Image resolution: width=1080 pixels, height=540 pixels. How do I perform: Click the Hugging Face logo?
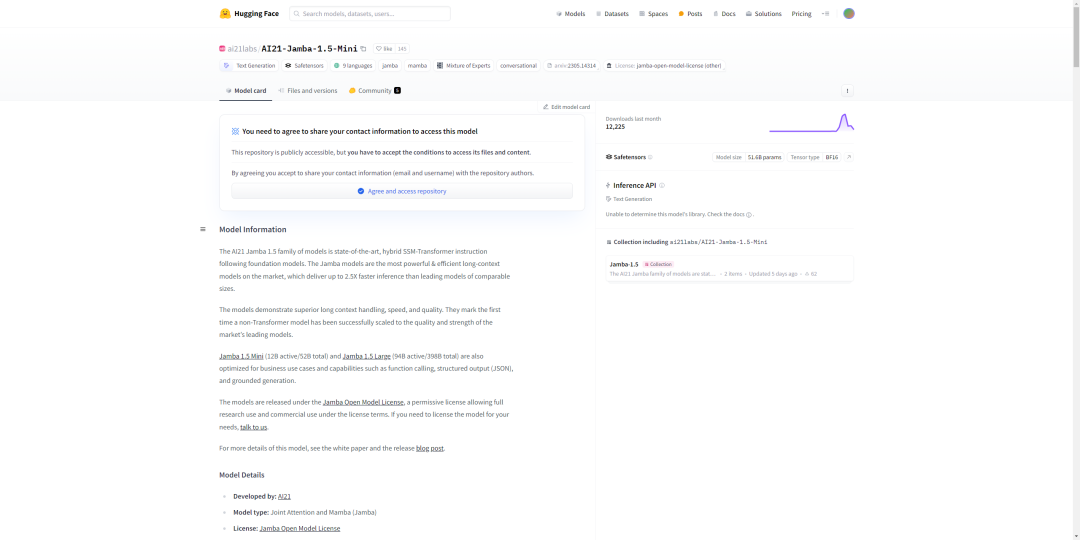point(249,14)
